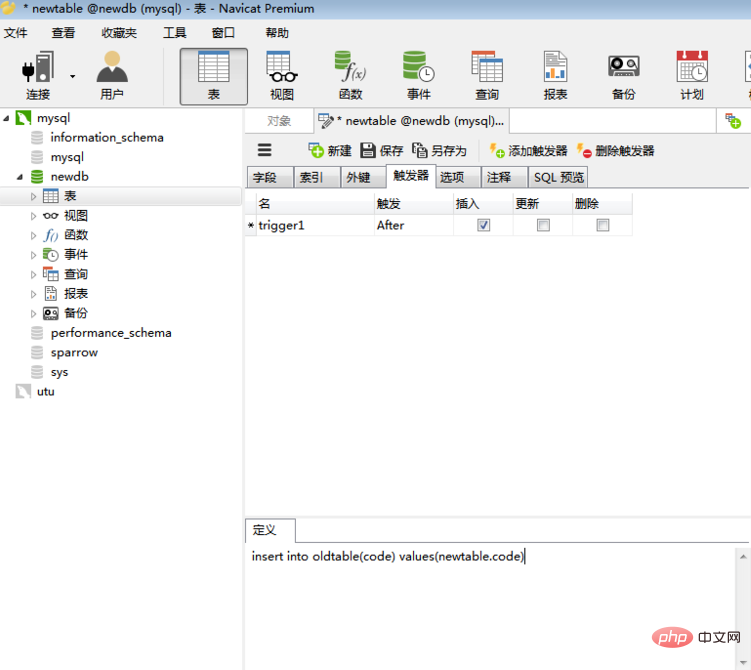Image resolution: width=751 pixels, height=670 pixels.
Task: Select the 报表 node under newdb
Action: [76, 294]
